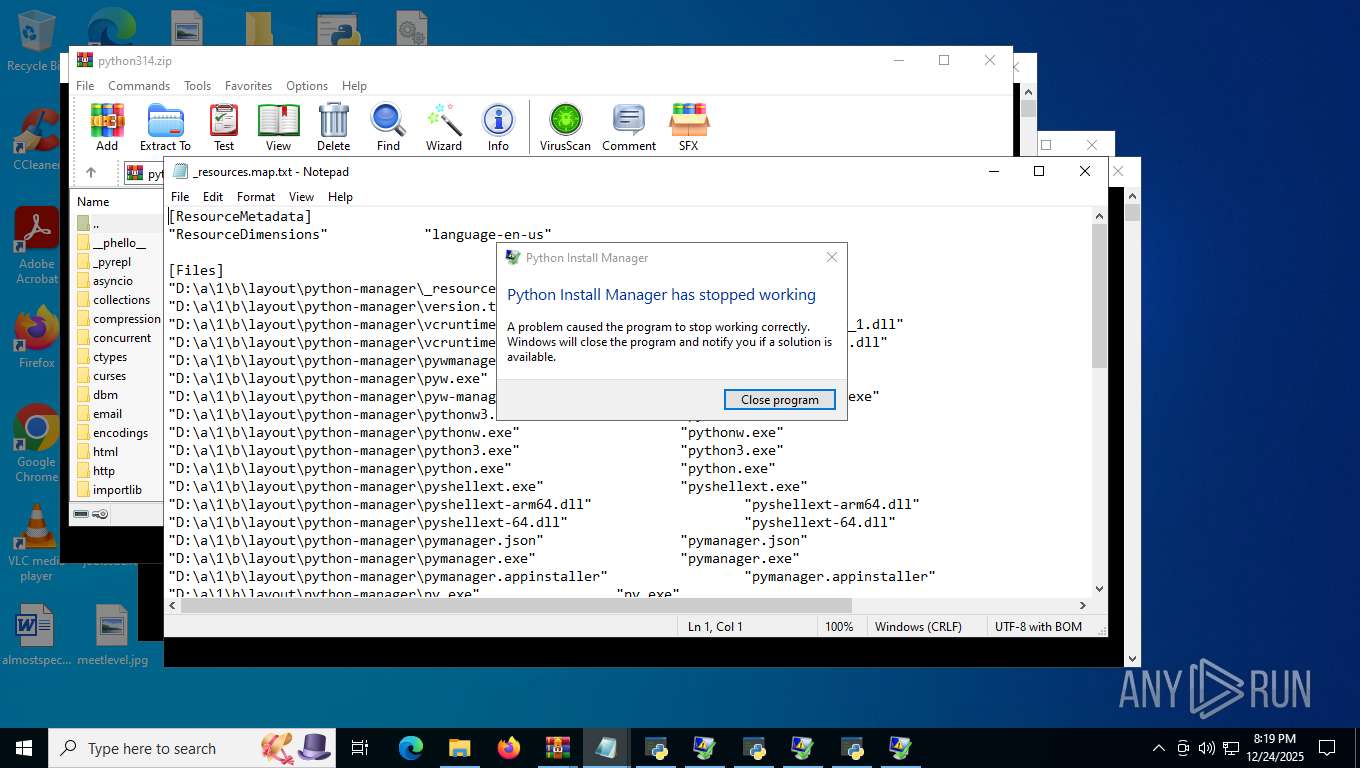
Task: Open WinRAR Tools menu
Action: pos(197,86)
